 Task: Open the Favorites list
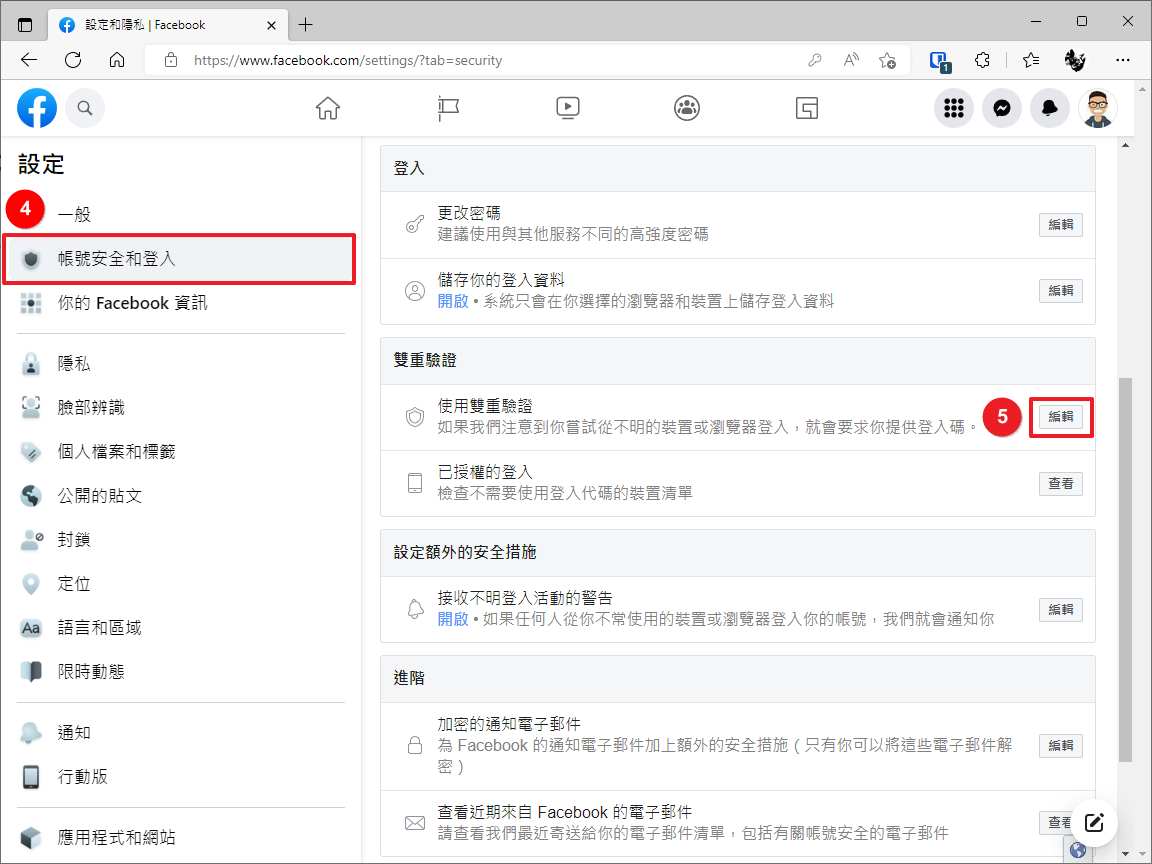point(1031,60)
